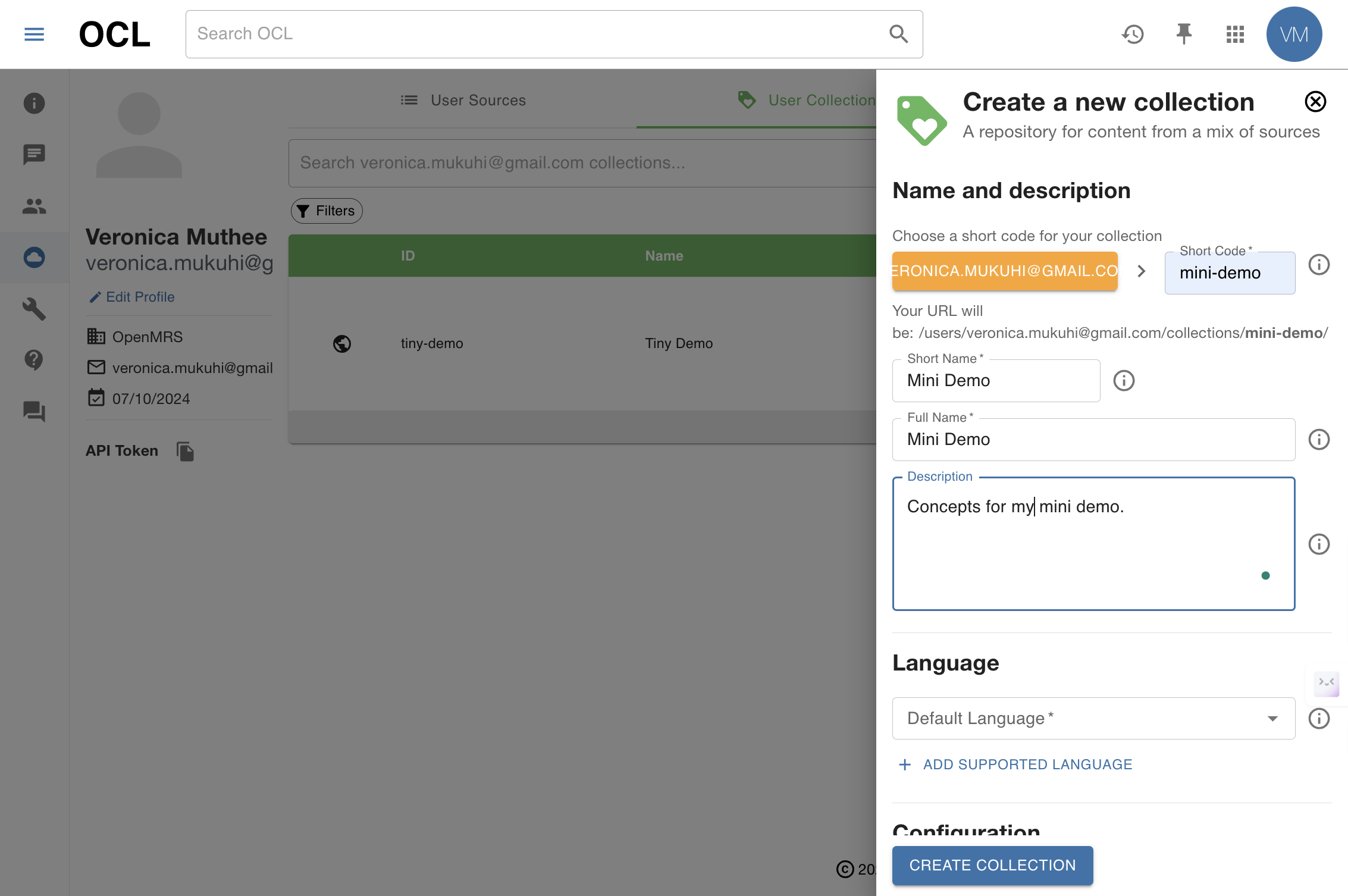Copy the API Token

[x=186, y=452]
